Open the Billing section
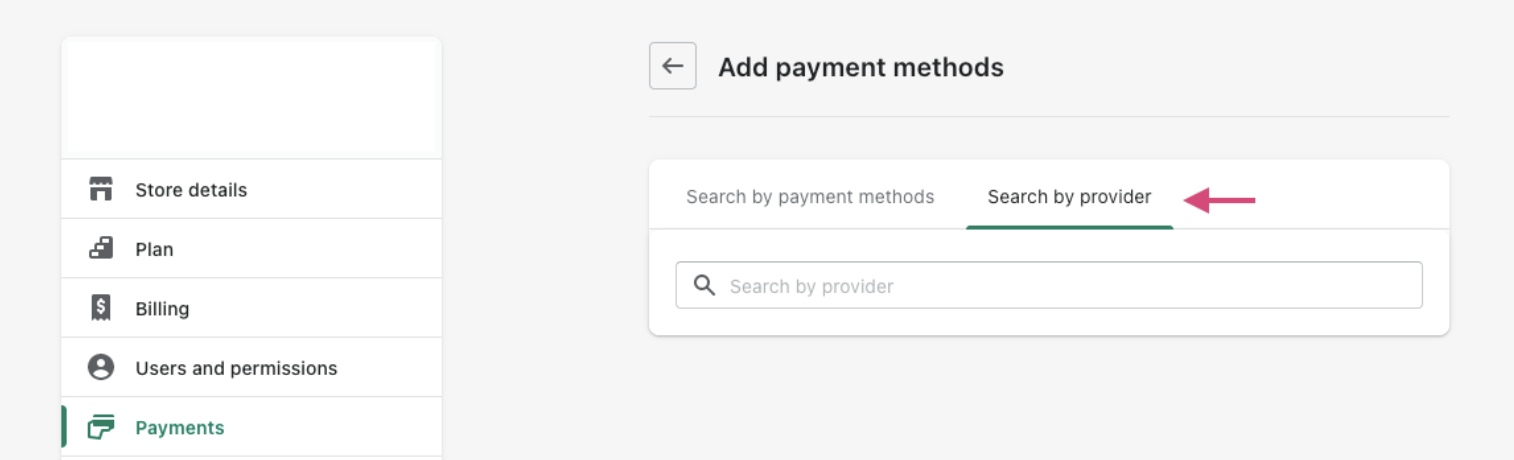1514x460 pixels. (x=162, y=309)
